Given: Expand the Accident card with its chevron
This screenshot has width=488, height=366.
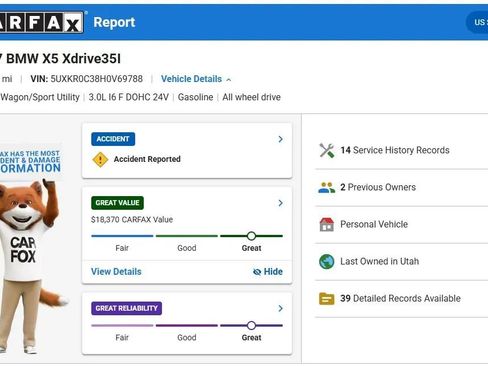Looking at the screenshot, I should pyautogui.click(x=280, y=139).
